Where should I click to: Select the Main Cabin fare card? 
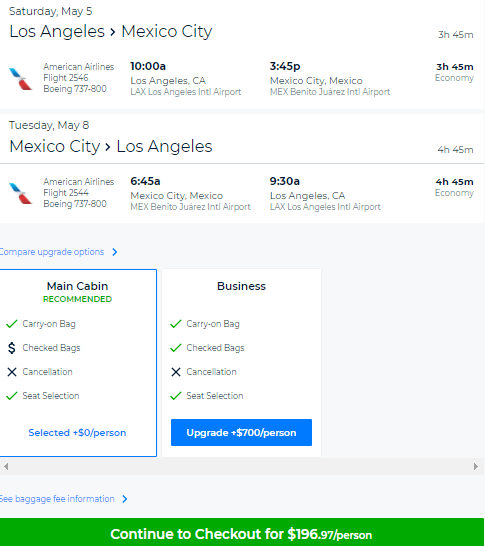point(78,362)
